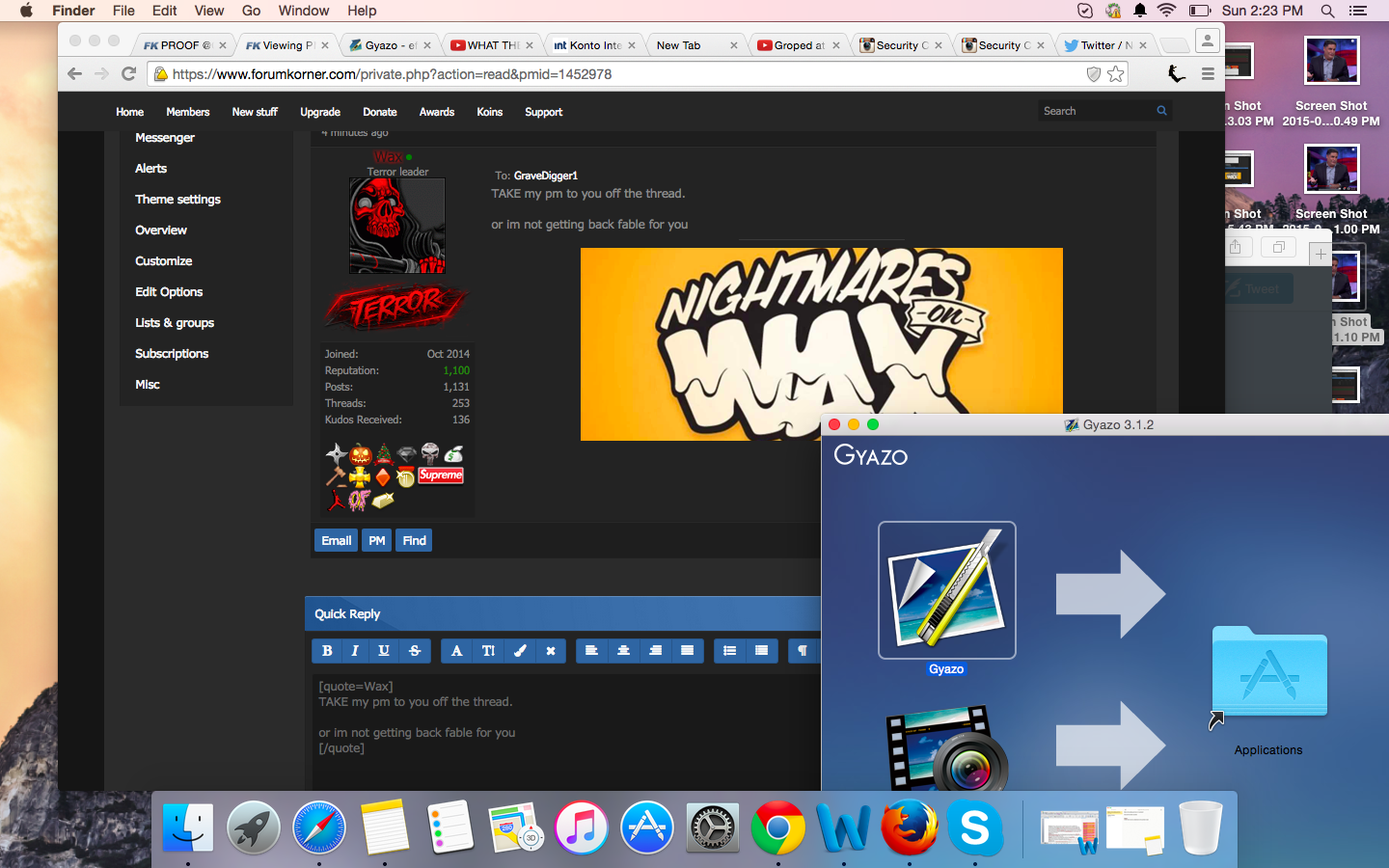The height and width of the screenshot is (868, 1389).
Task: Open iTunes from the Dock
Action: [582, 827]
